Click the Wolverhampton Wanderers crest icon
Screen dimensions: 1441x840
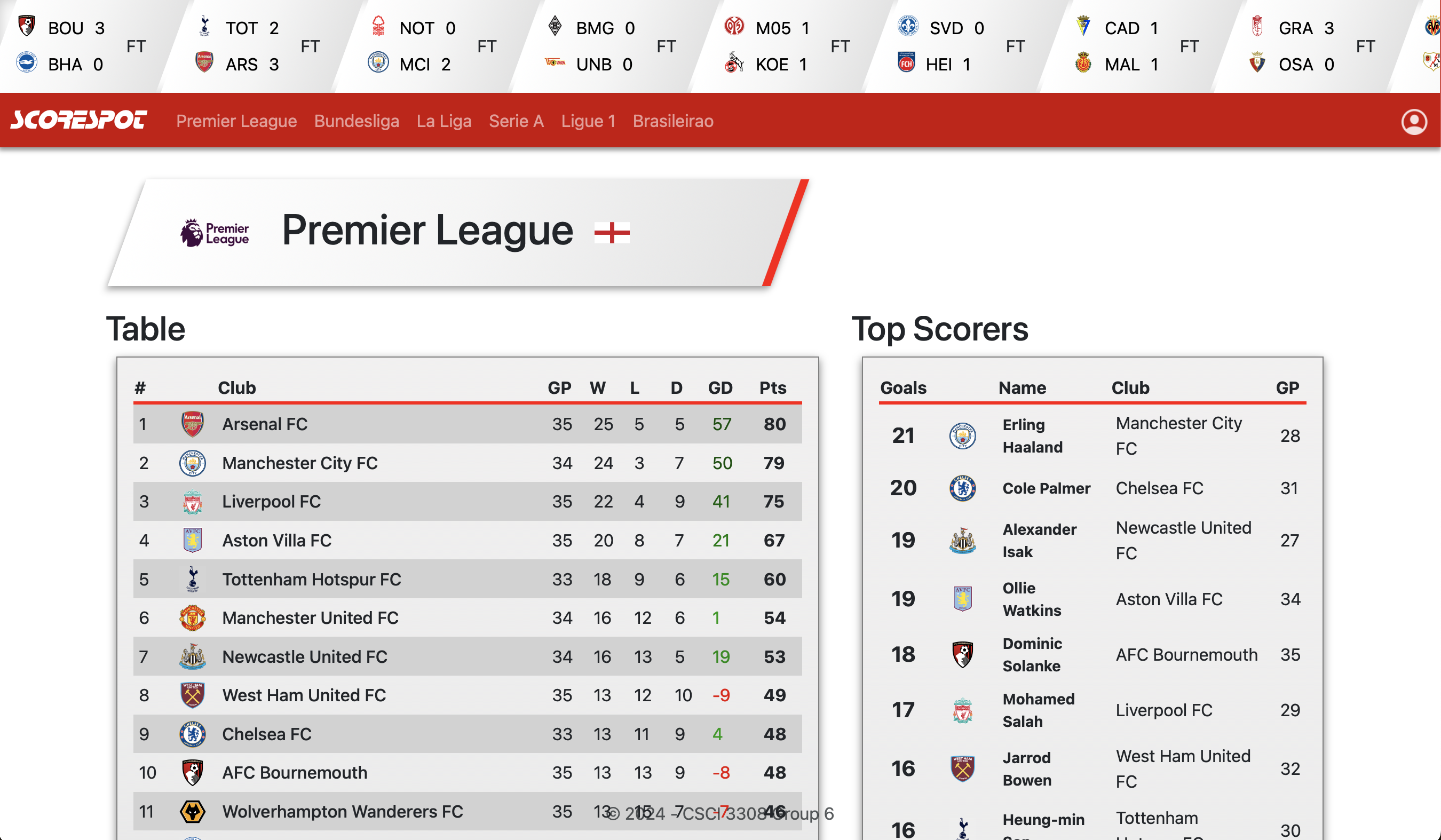[193, 811]
